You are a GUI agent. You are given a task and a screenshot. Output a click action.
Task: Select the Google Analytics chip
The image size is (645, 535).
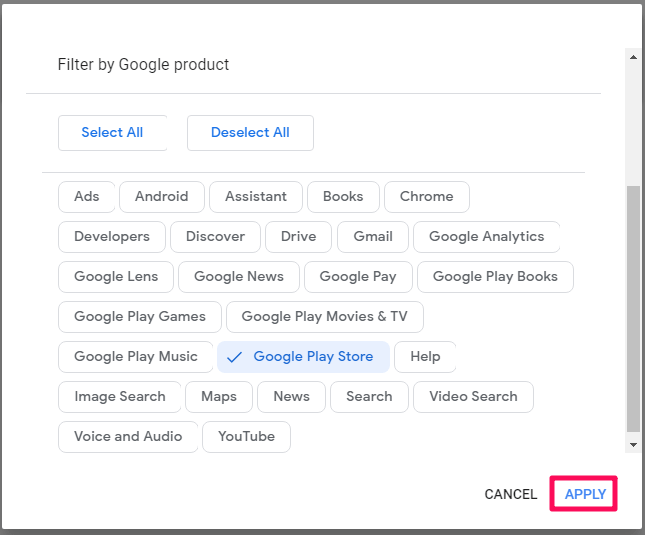coord(486,236)
